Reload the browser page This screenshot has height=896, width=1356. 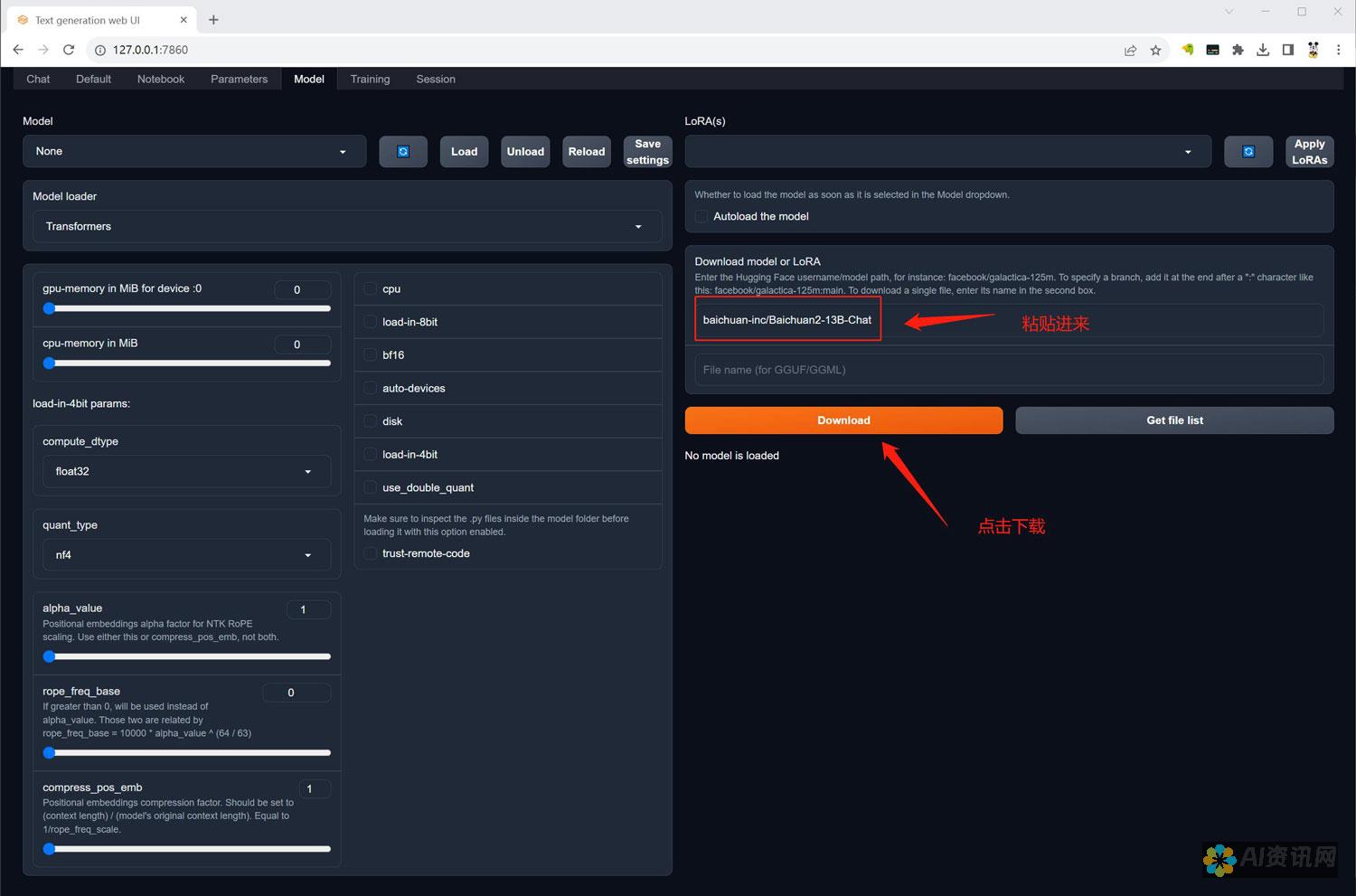[x=69, y=50]
